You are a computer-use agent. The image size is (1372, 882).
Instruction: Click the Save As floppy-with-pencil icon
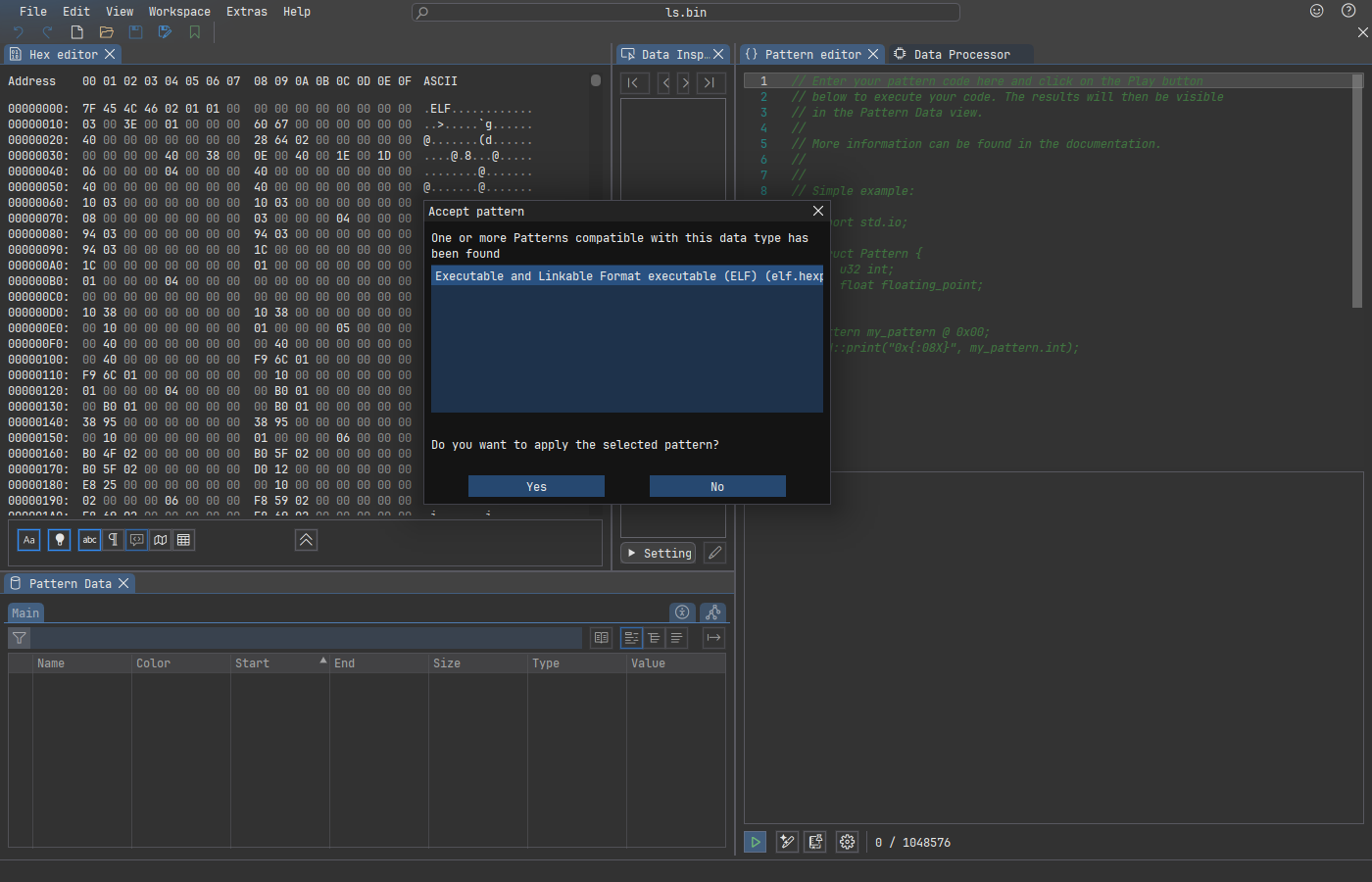(166, 32)
